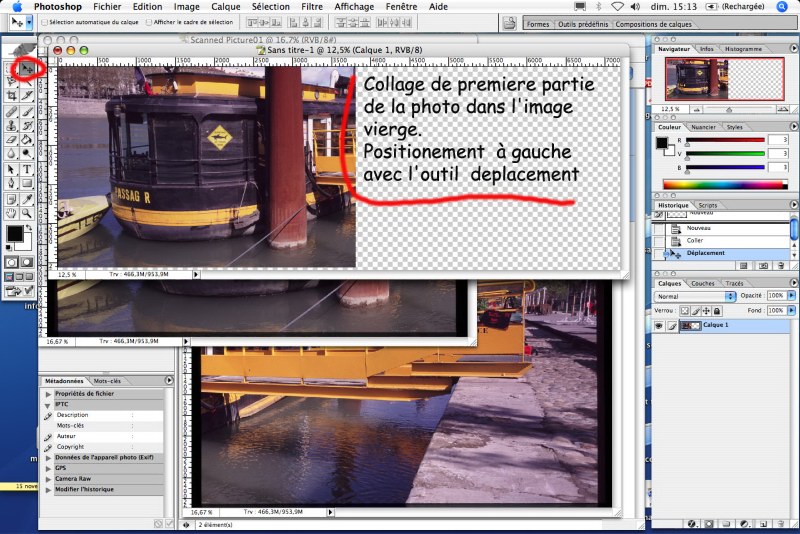Select the Path Selection arrow tool
The image size is (800, 534).
click(x=11, y=169)
